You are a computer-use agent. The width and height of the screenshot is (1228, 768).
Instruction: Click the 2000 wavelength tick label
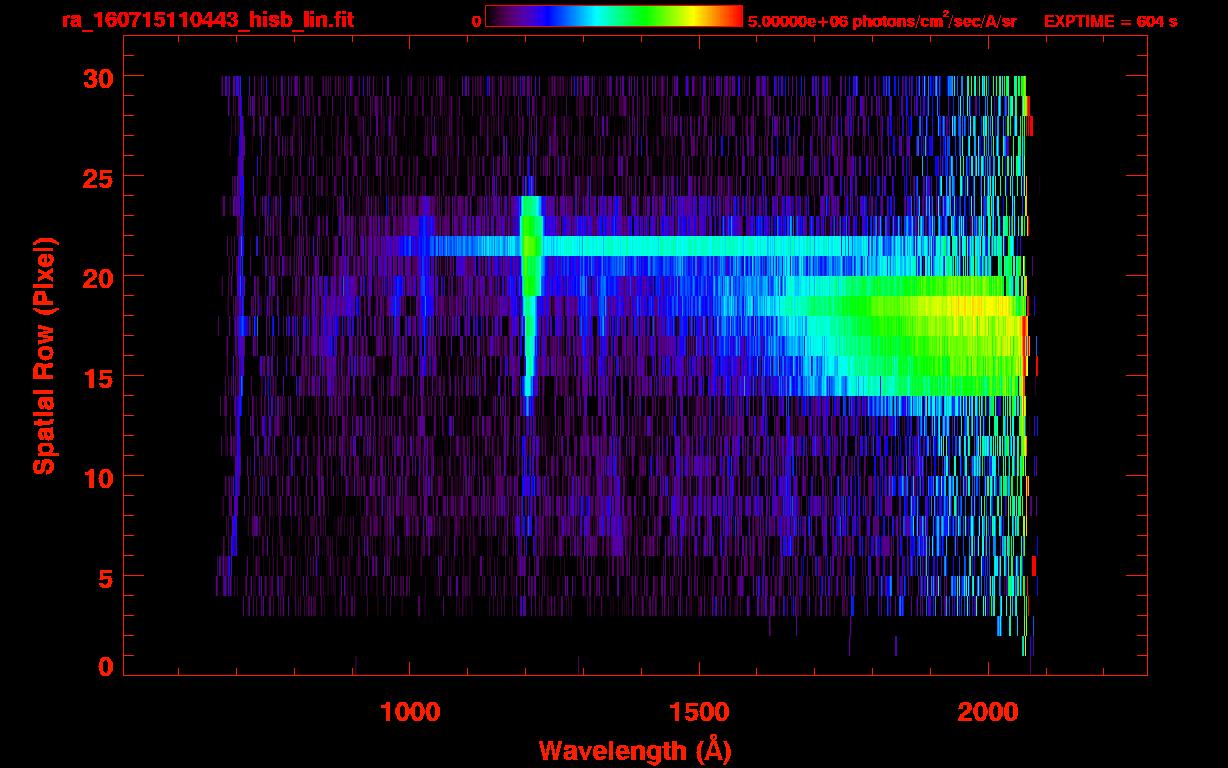click(x=988, y=711)
